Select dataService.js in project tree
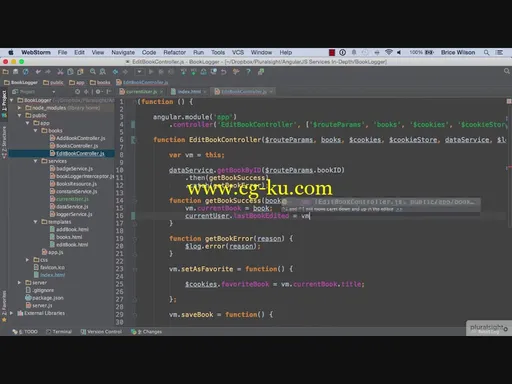The width and height of the screenshot is (512, 384). (x=69, y=207)
